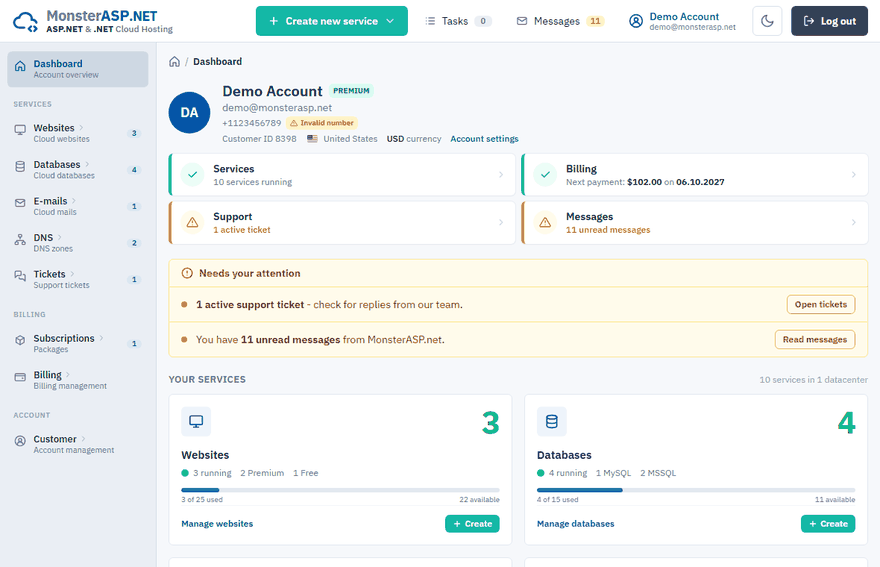Expand the Databases sidebar chevron
Image resolution: width=880 pixels, height=567 pixels.
tap(87, 164)
